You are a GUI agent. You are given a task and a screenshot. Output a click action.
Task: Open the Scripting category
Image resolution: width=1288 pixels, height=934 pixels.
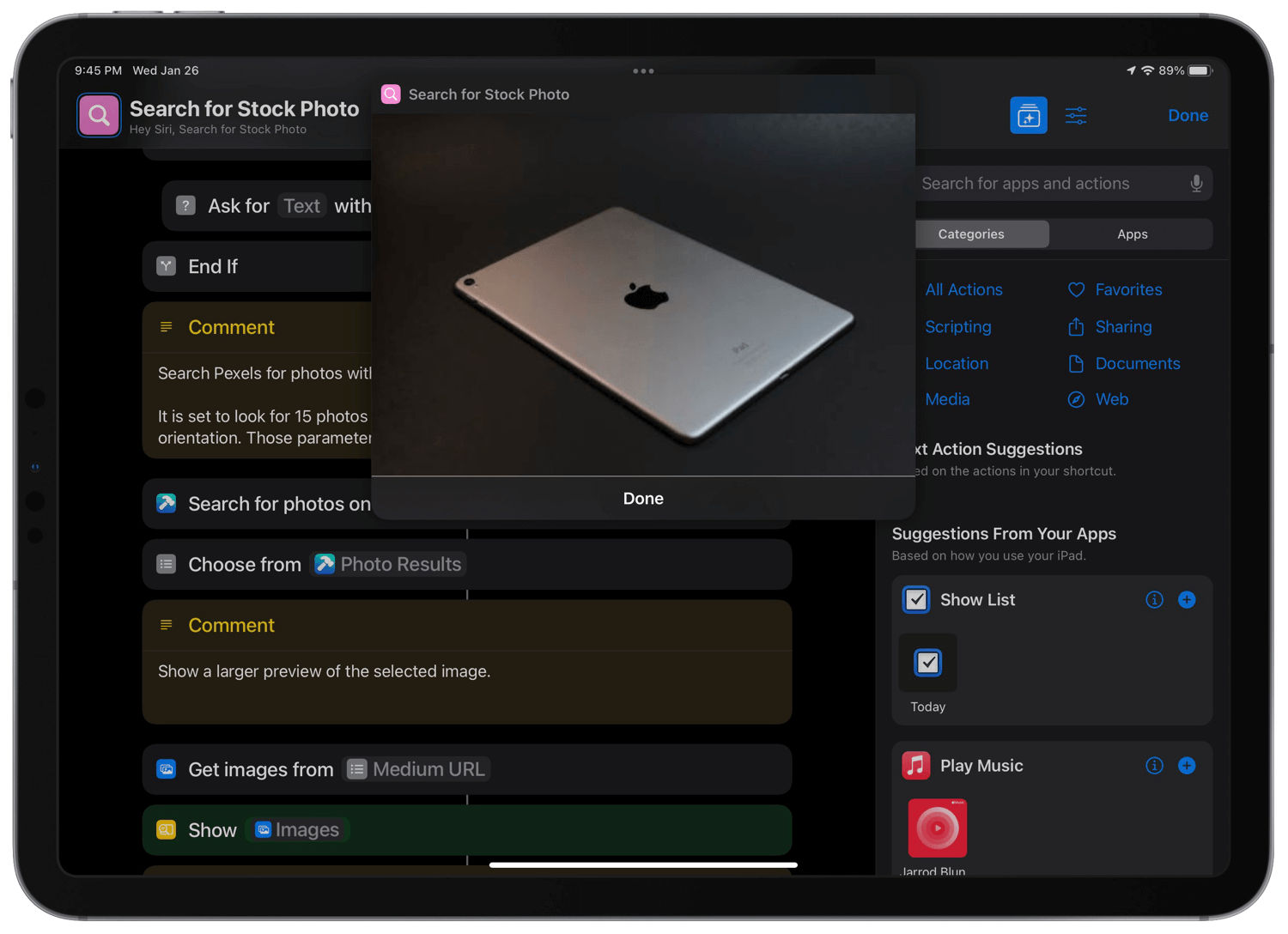point(958,327)
